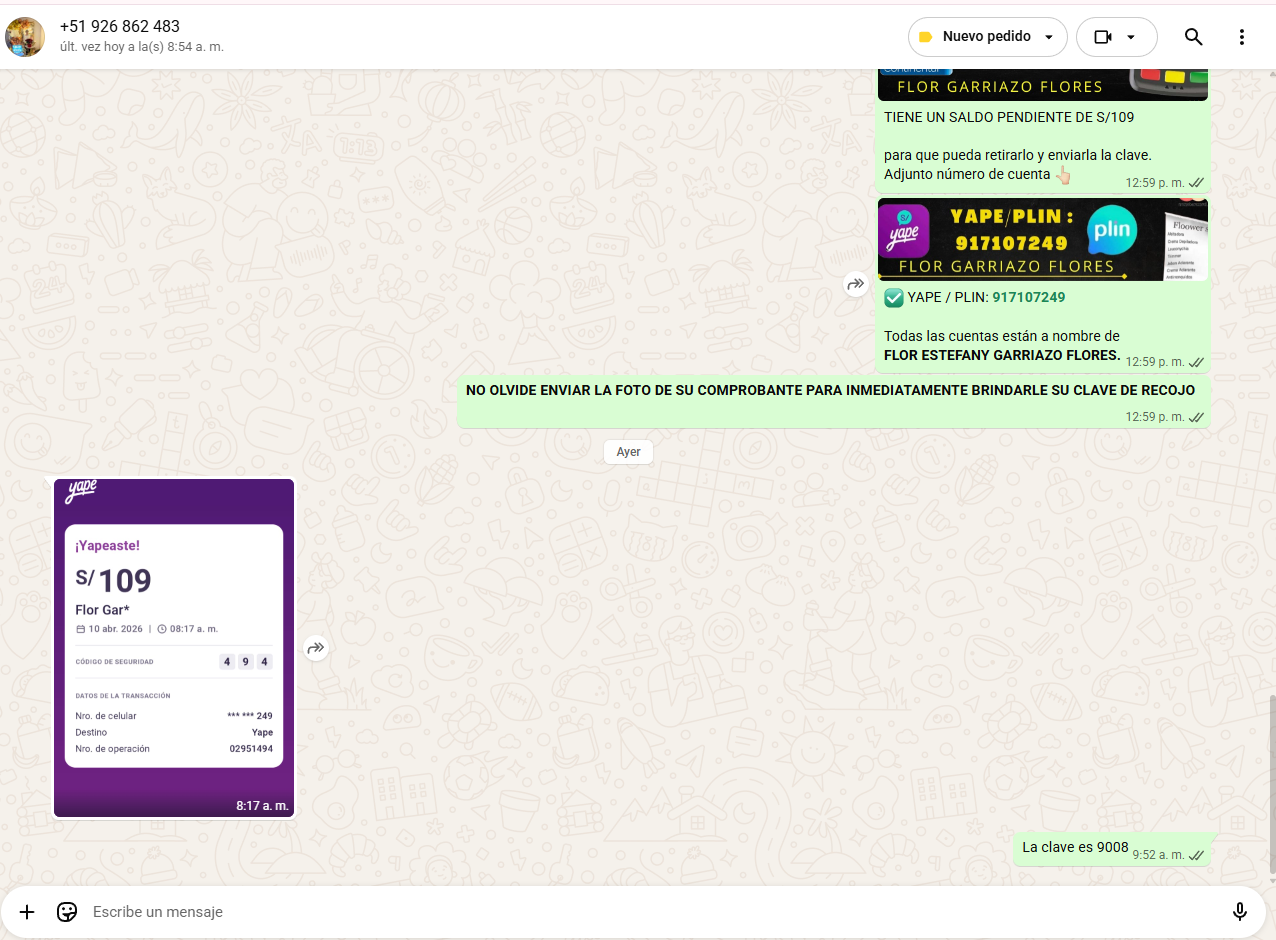Open contact info for +51 926 862 483
1276x940 pixels.
pyautogui.click(x=120, y=27)
